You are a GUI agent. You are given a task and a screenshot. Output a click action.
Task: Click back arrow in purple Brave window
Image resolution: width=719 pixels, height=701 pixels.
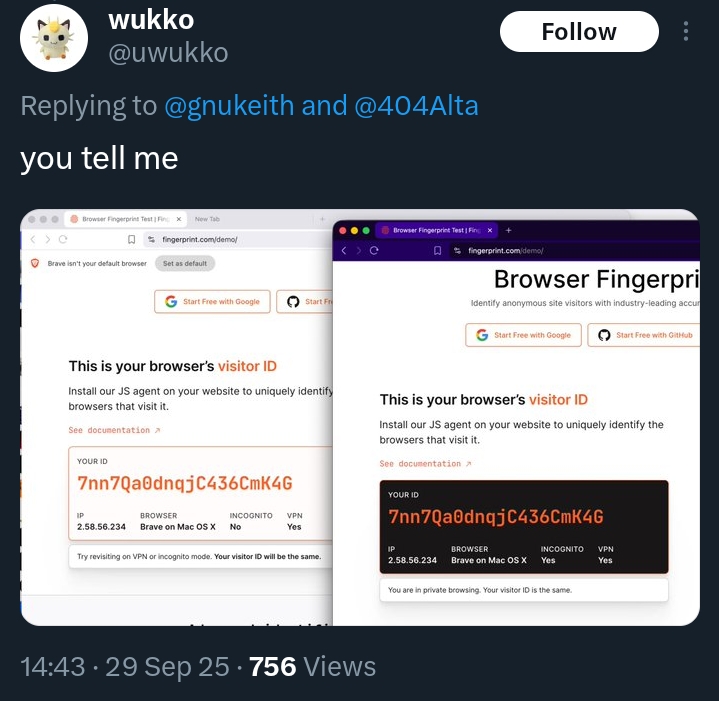point(344,250)
